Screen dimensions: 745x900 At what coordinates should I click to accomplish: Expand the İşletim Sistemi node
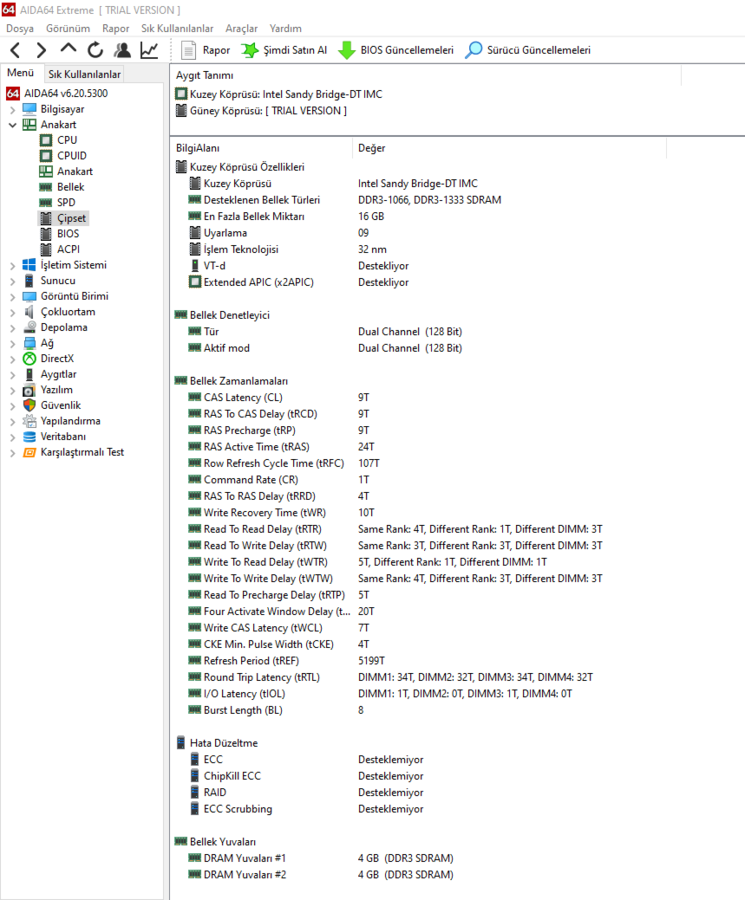pos(13,265)
